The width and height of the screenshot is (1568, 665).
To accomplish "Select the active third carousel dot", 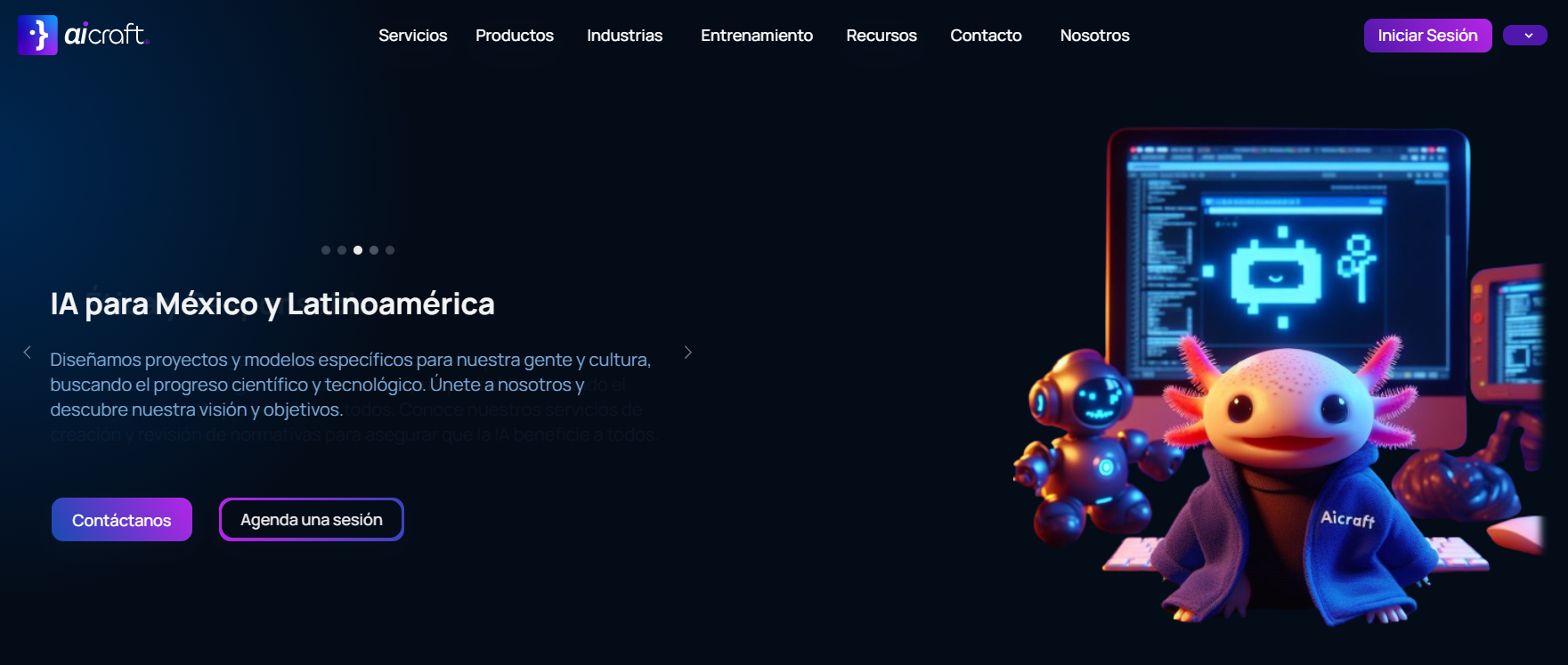I will [x=358, y=250].
